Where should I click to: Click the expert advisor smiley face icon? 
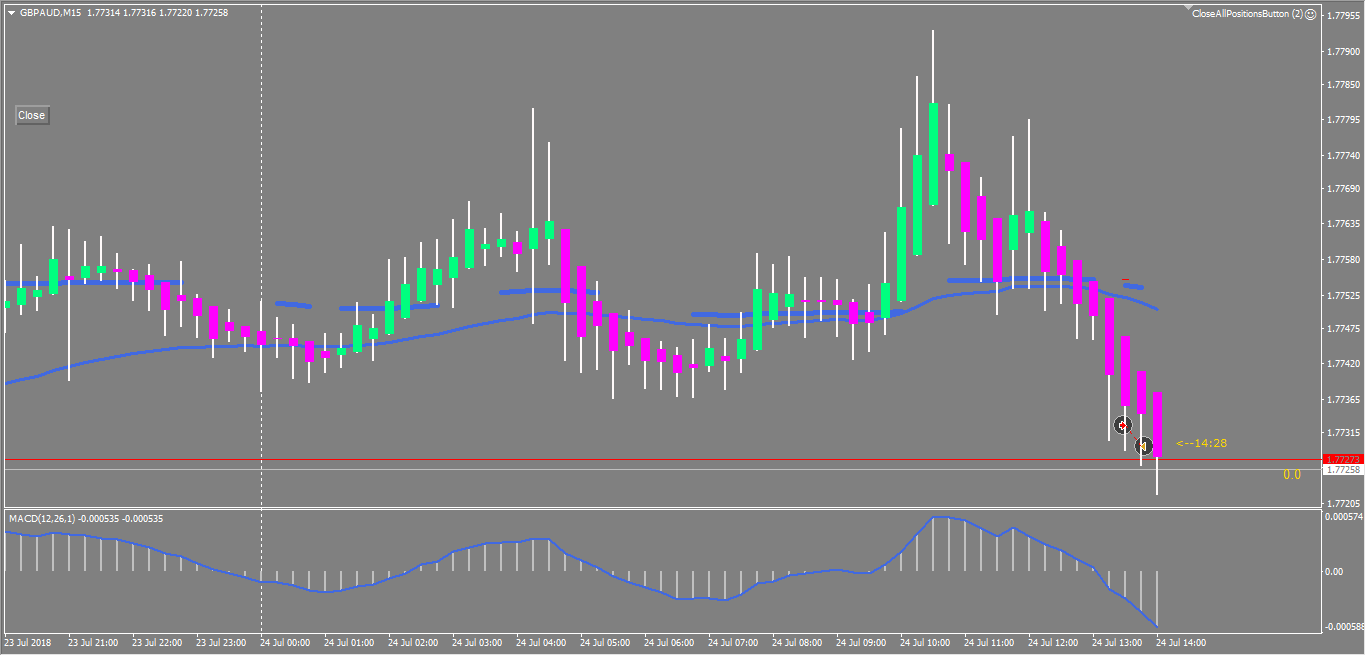coord(1311,14)
